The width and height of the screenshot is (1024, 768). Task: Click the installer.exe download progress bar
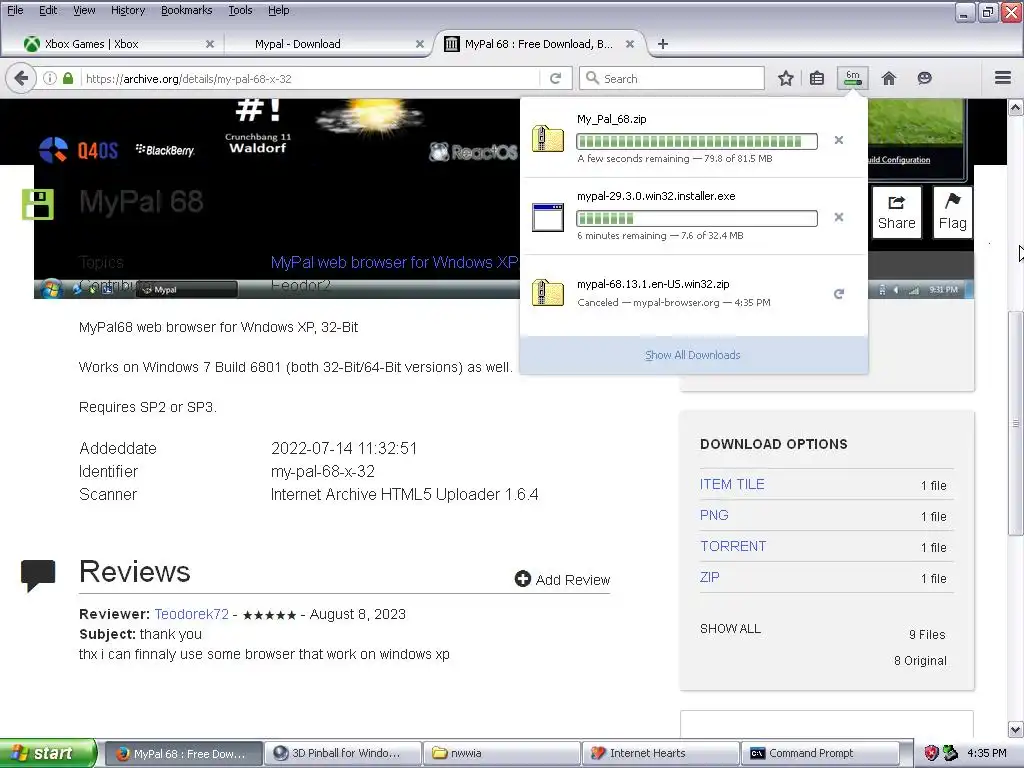click(697, 218)
